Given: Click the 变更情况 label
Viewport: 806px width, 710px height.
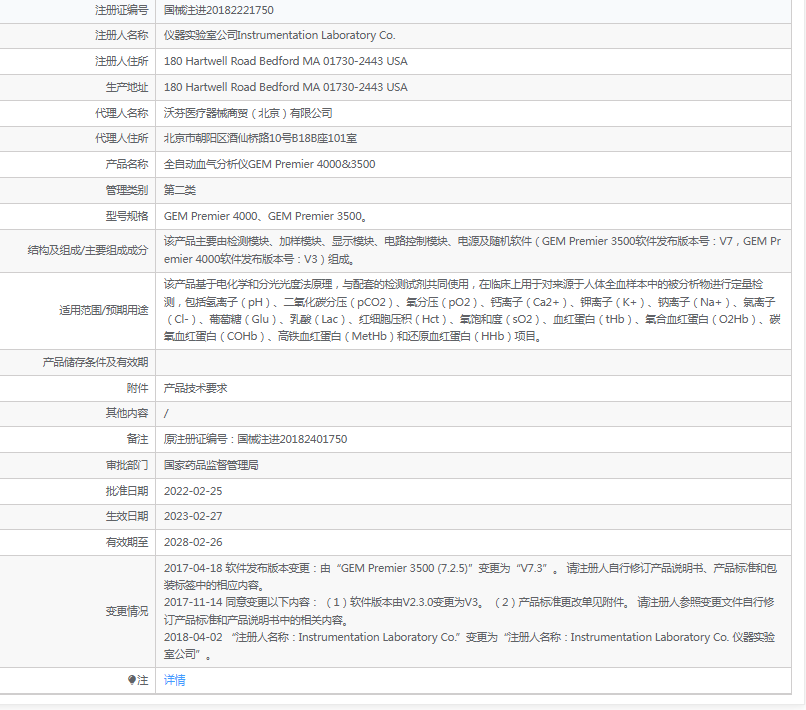Looking at the screenshot, I should click(x=127, y=611).
